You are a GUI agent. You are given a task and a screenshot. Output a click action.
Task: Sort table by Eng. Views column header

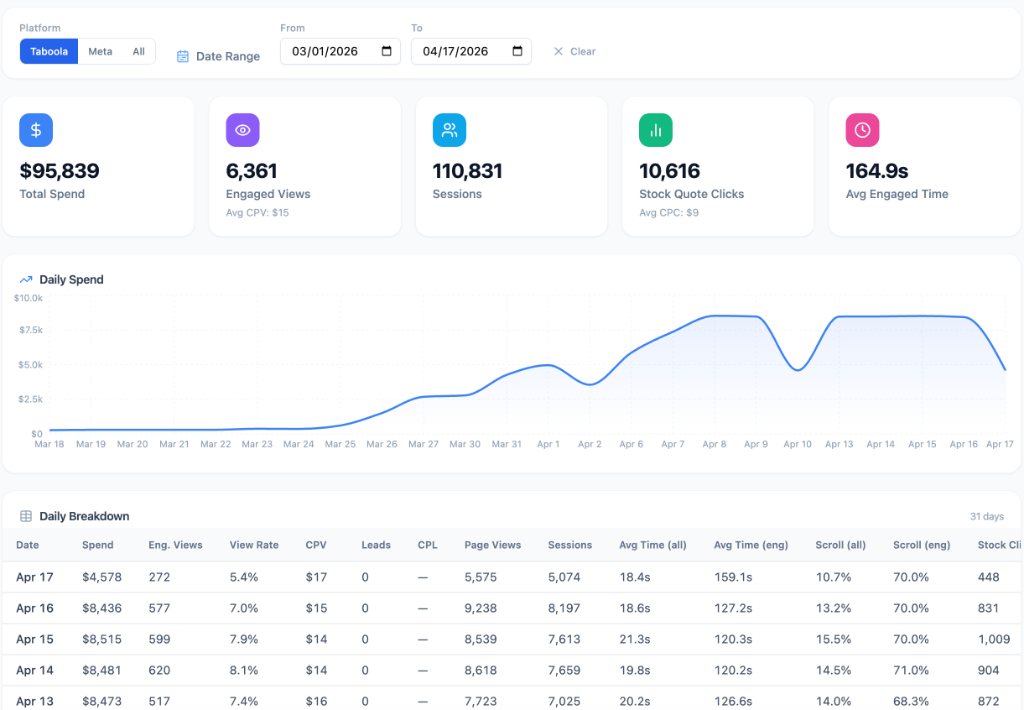175,545
